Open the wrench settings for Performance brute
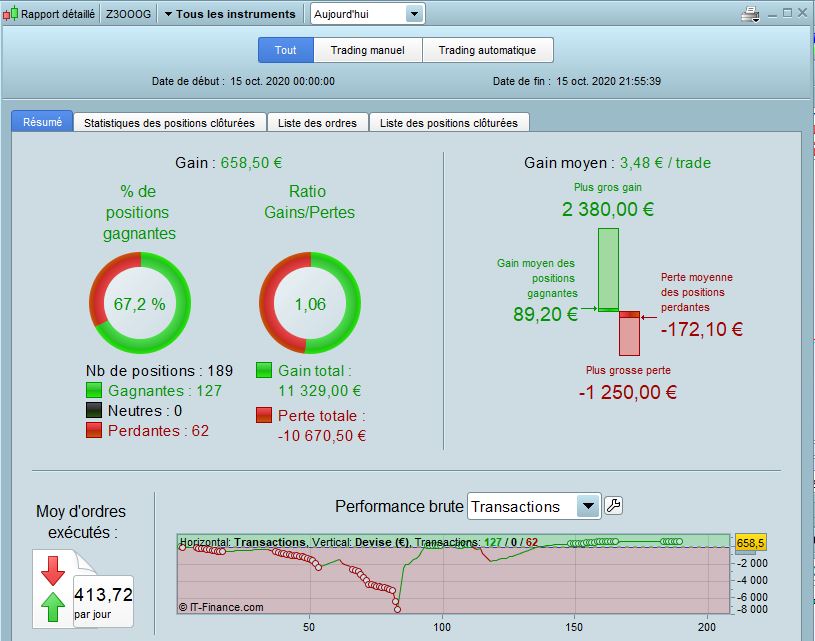This screenshot has width=815, height=641. (x=613, y=505)
